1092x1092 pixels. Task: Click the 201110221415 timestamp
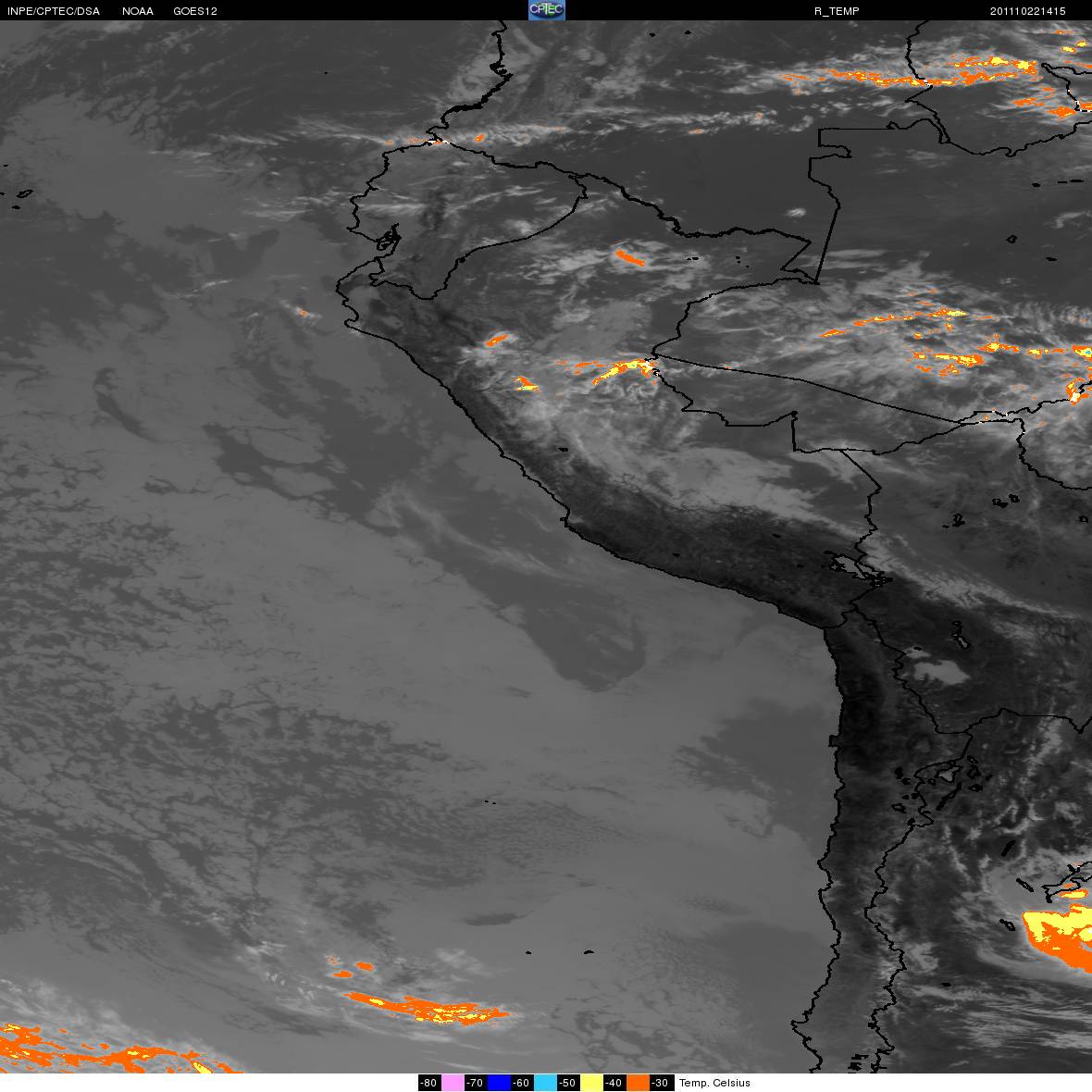click(x=1028, y=11)
